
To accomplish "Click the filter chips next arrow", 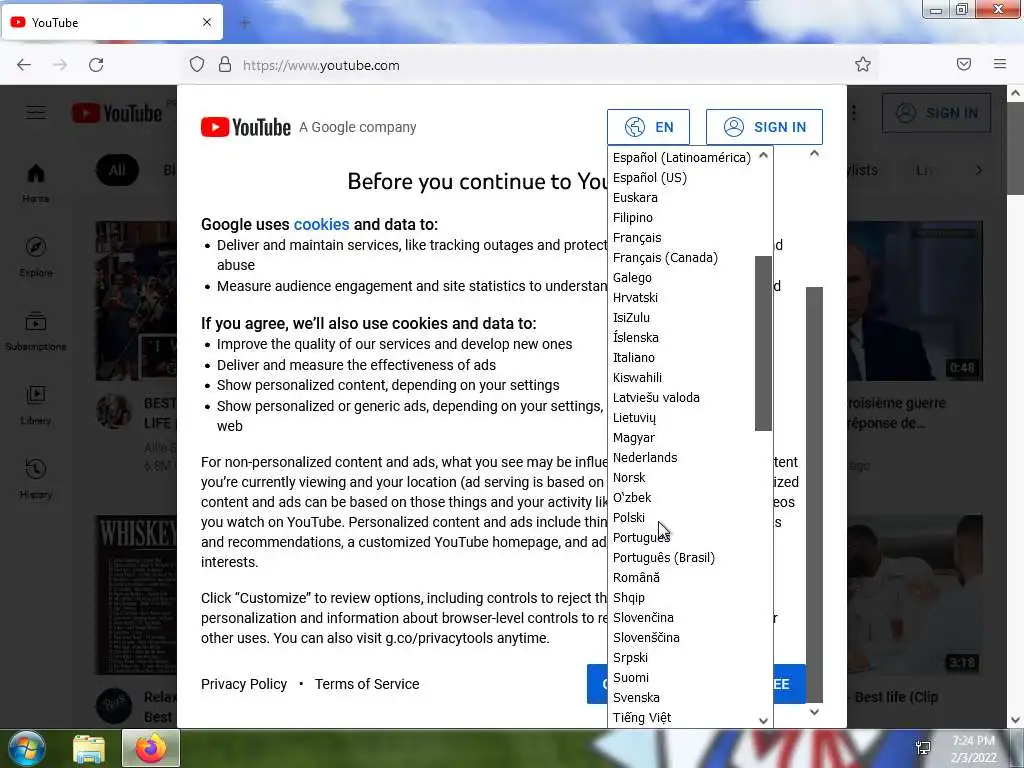I will tap(978, 170).
